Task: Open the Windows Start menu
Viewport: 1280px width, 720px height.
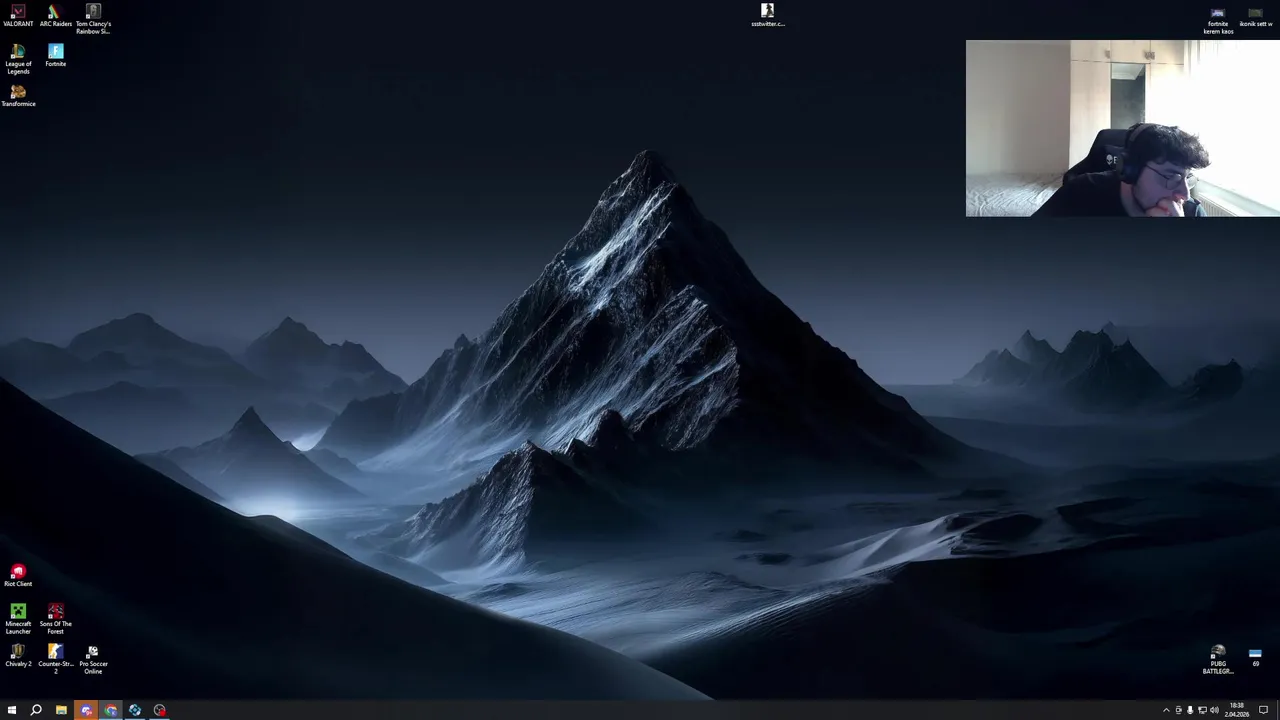Action: tap(12, 710)
